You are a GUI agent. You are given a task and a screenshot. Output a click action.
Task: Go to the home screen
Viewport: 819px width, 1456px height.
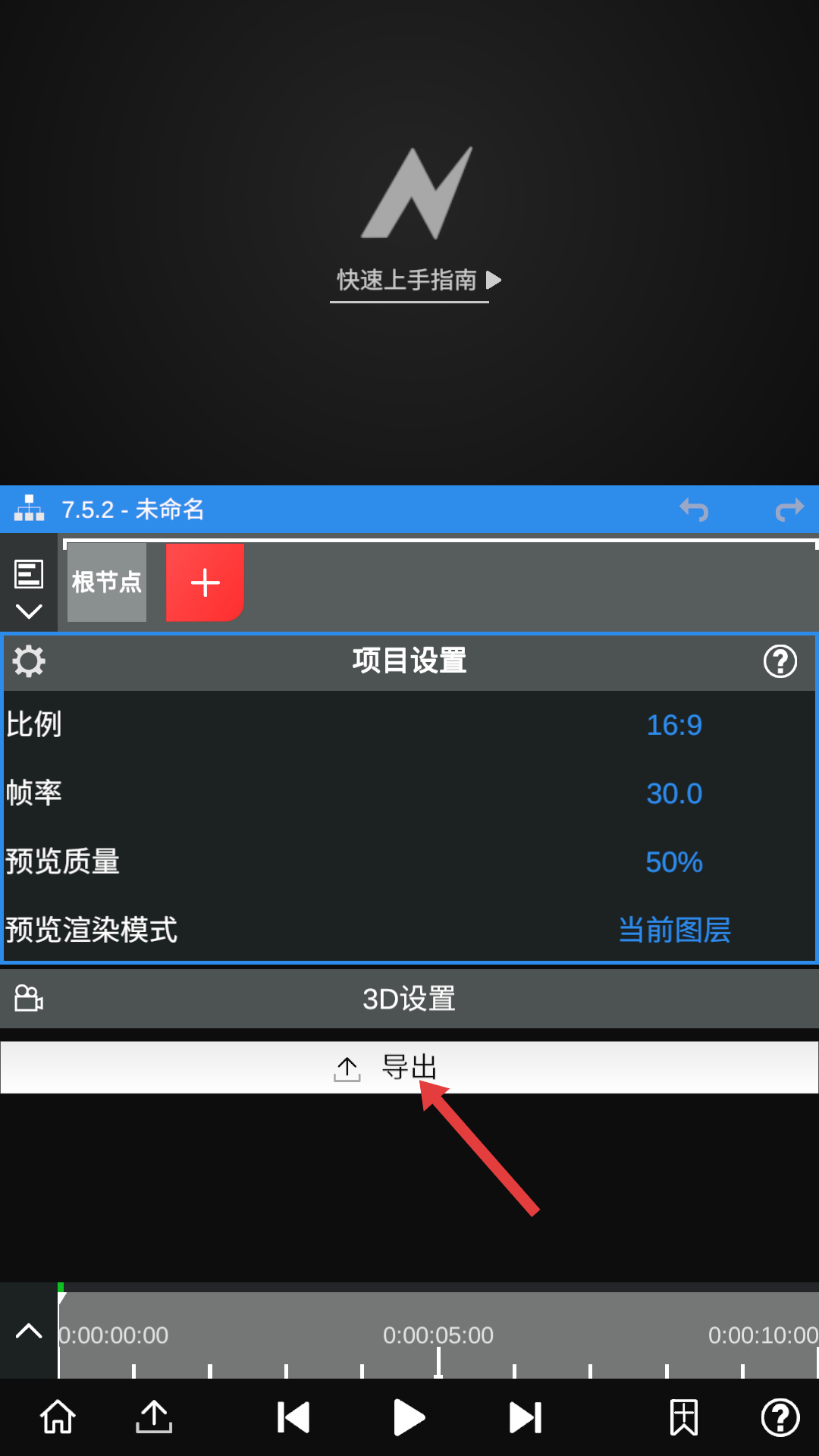click(58, 1417)
